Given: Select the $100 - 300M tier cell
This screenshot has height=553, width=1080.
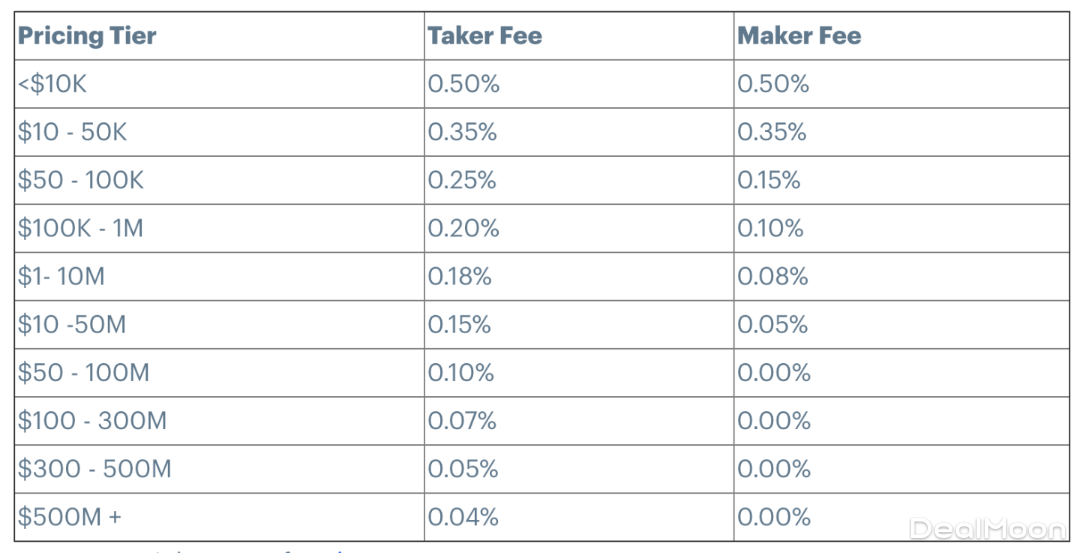Looking at the screenshot, I should coord(92,421).
